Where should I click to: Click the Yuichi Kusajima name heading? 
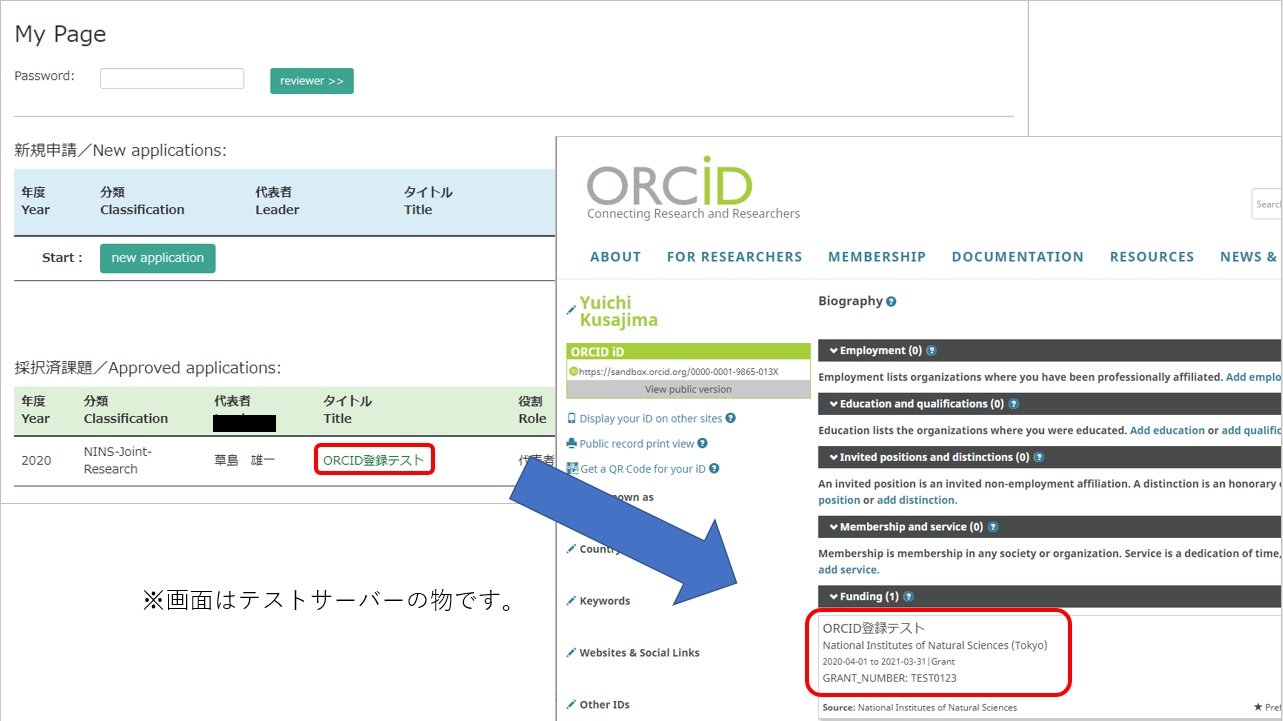[x=619, y=311]
